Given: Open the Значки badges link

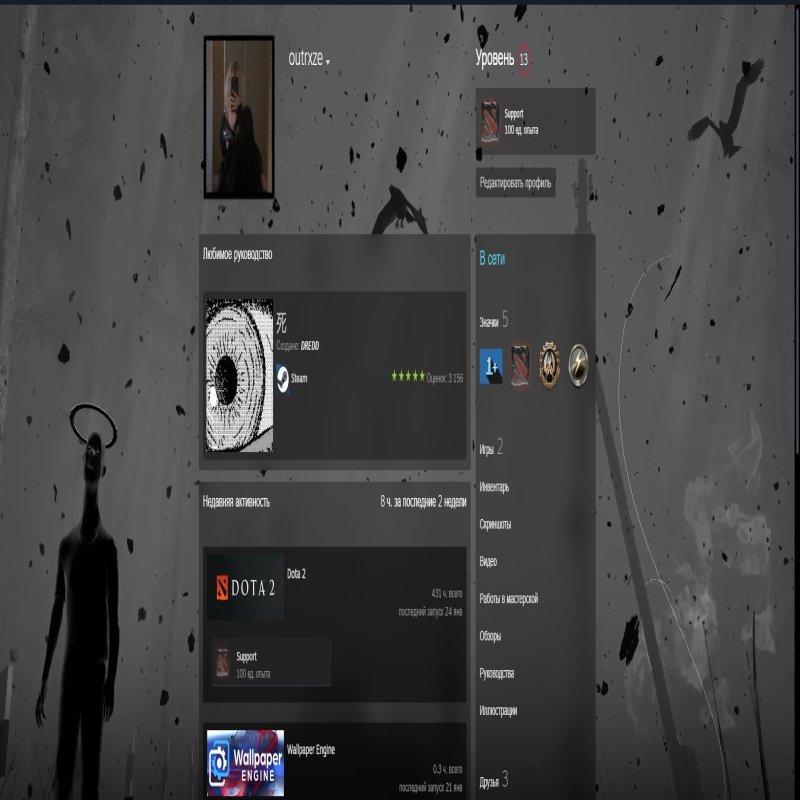Looking at the screenshot, I should click(x=489, y=321).
